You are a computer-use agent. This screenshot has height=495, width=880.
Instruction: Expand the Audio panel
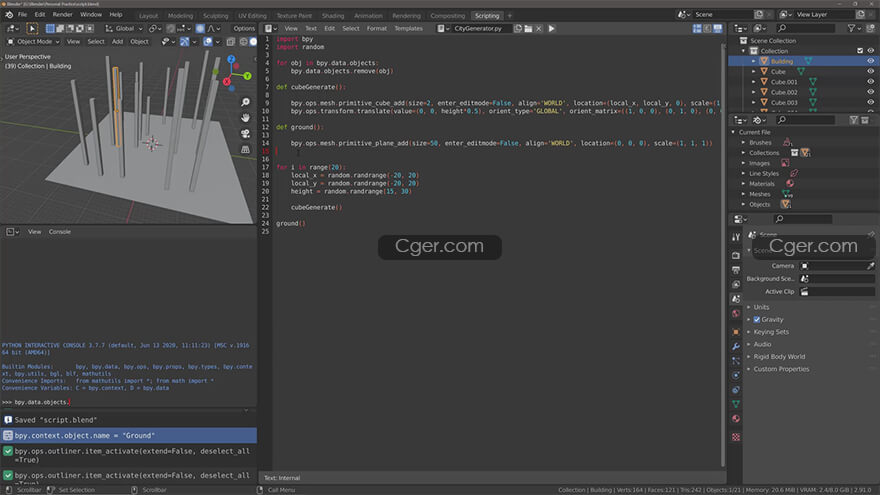[x=762, y=344]
